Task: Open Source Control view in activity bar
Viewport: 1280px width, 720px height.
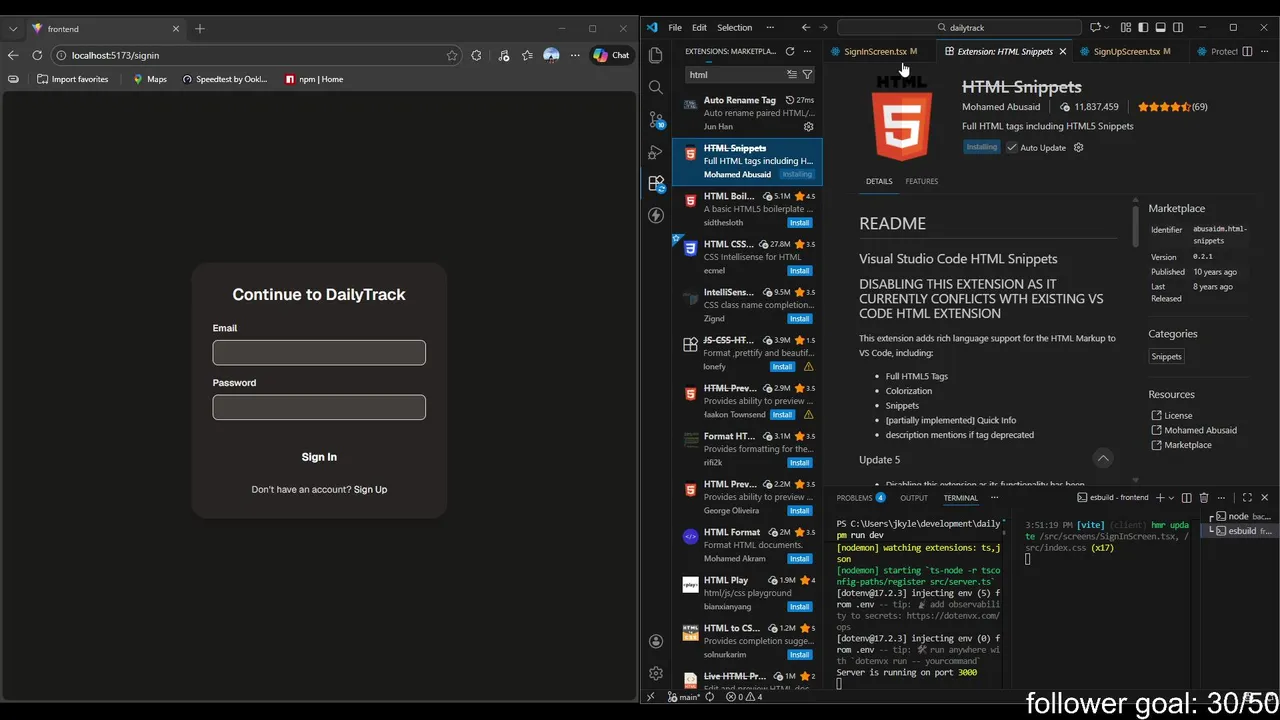Action: [x=656, y=120]
